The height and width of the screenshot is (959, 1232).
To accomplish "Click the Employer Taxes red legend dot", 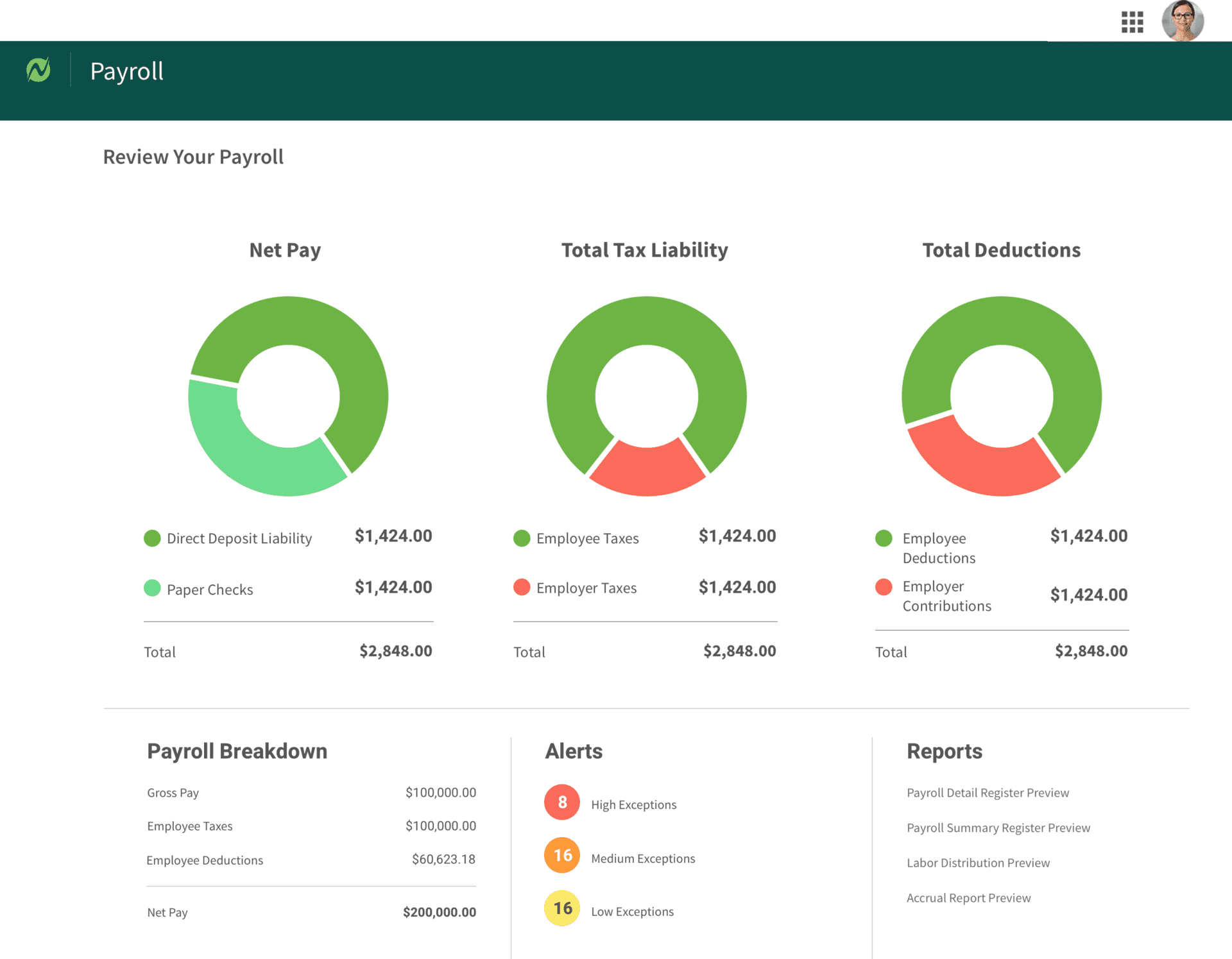I will click(522, 587).
